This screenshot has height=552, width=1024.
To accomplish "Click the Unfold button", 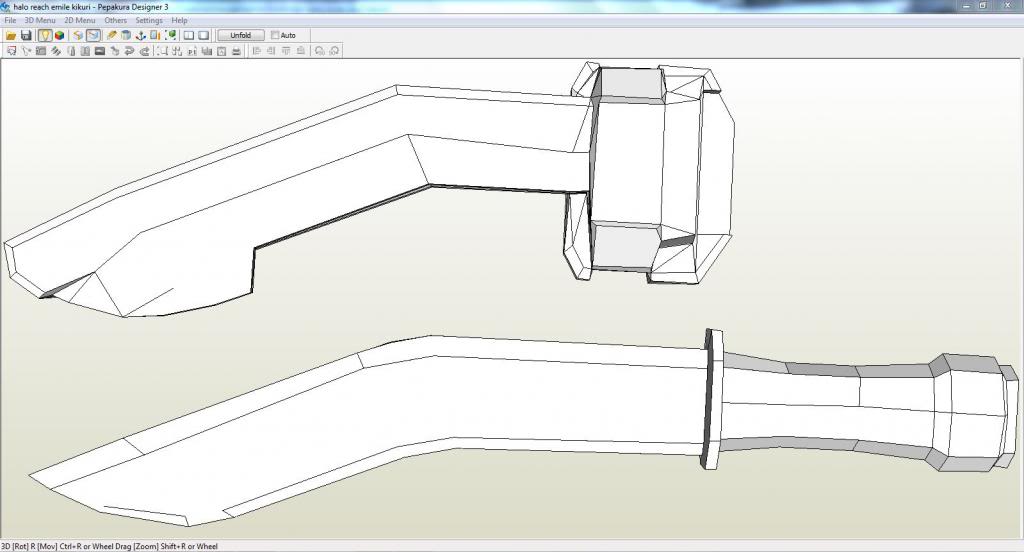I will [240, 35].
